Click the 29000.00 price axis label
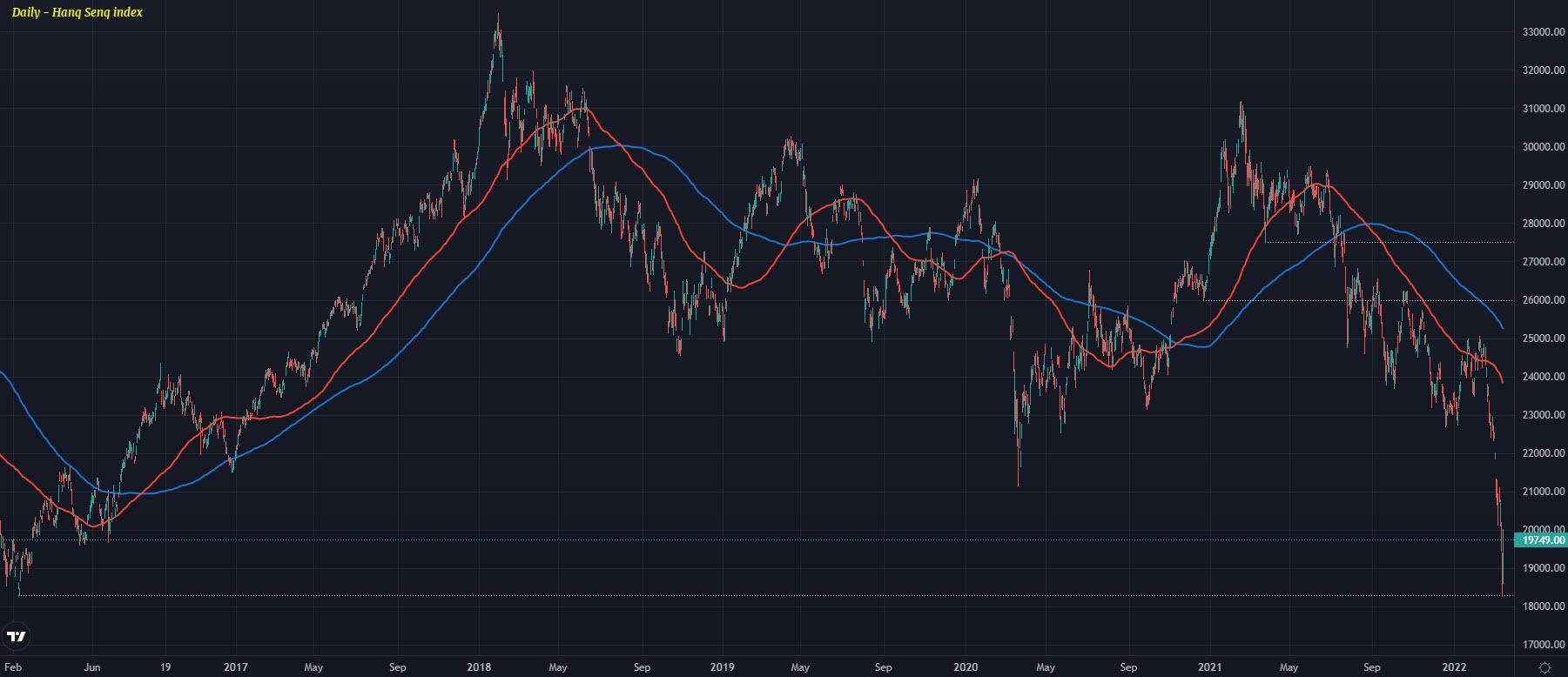1568x677 pixels. tap(1543, 185)
